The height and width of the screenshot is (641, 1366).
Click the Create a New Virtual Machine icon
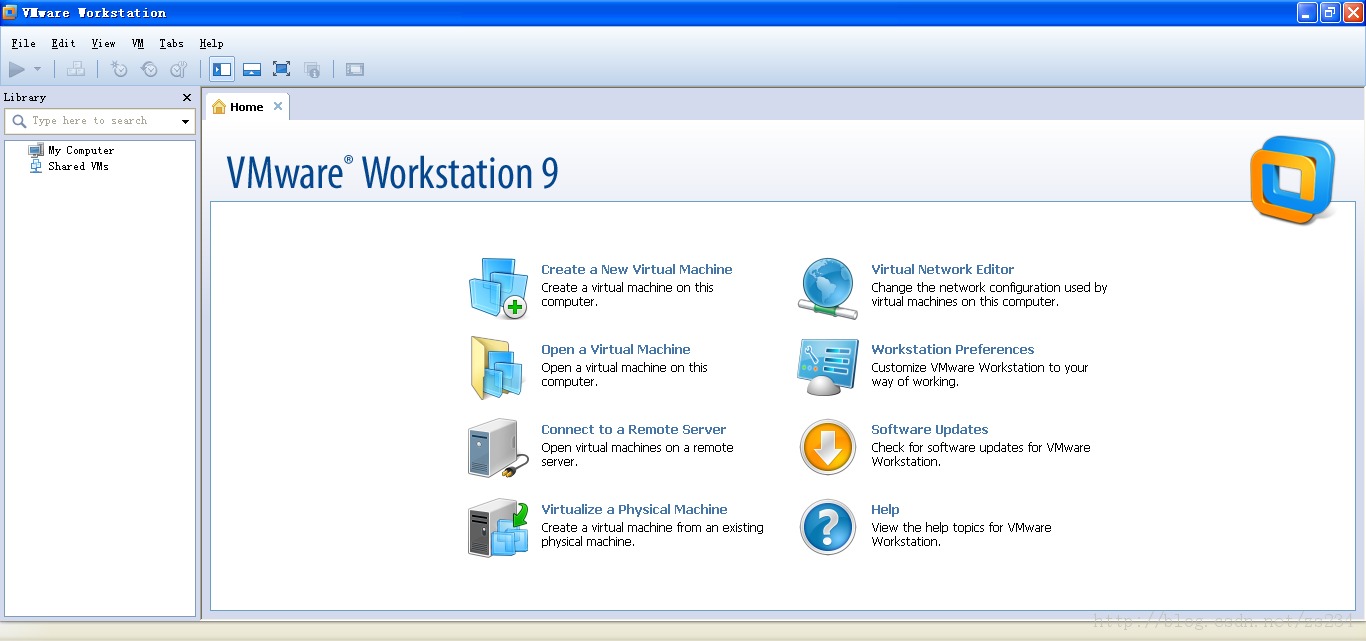498,288
